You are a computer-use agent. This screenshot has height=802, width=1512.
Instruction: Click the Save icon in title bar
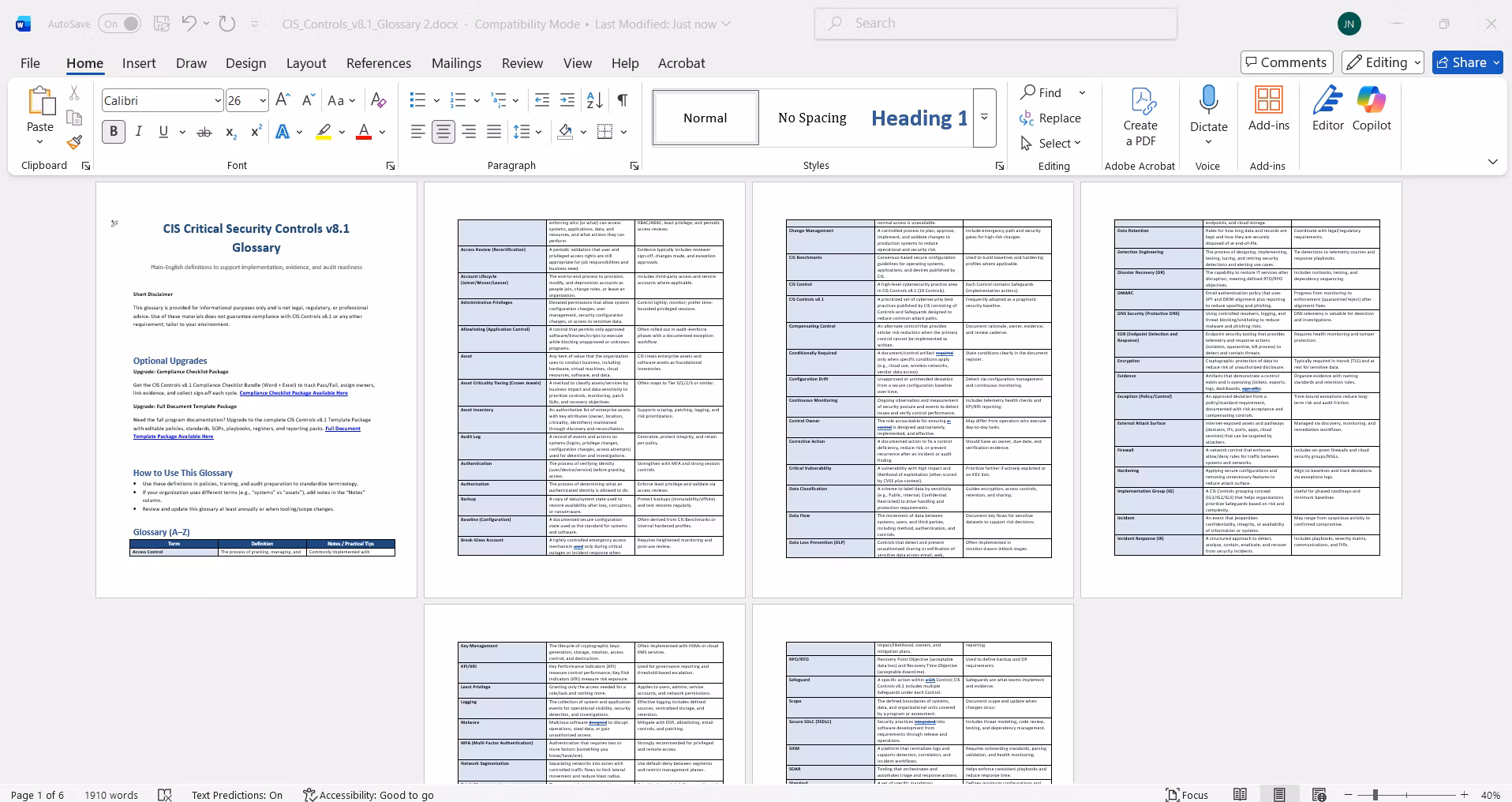tap(161, 24)
